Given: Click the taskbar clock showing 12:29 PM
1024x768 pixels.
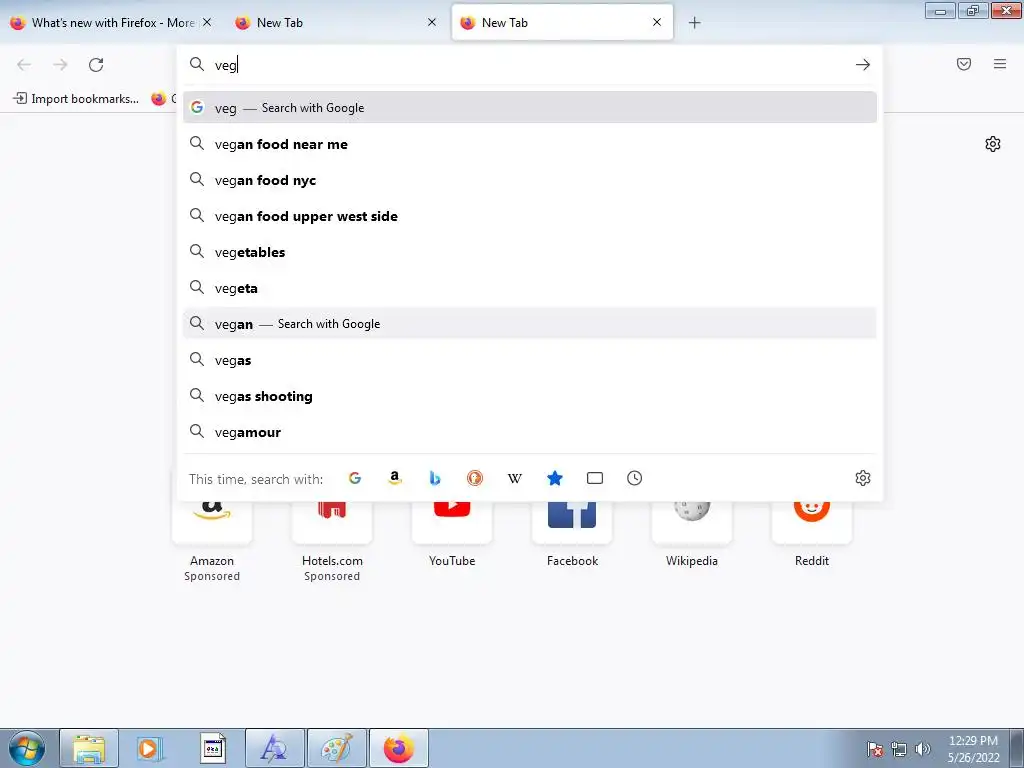Looking at the screenshot, I should pyautogui.click(x=973, y=748).
